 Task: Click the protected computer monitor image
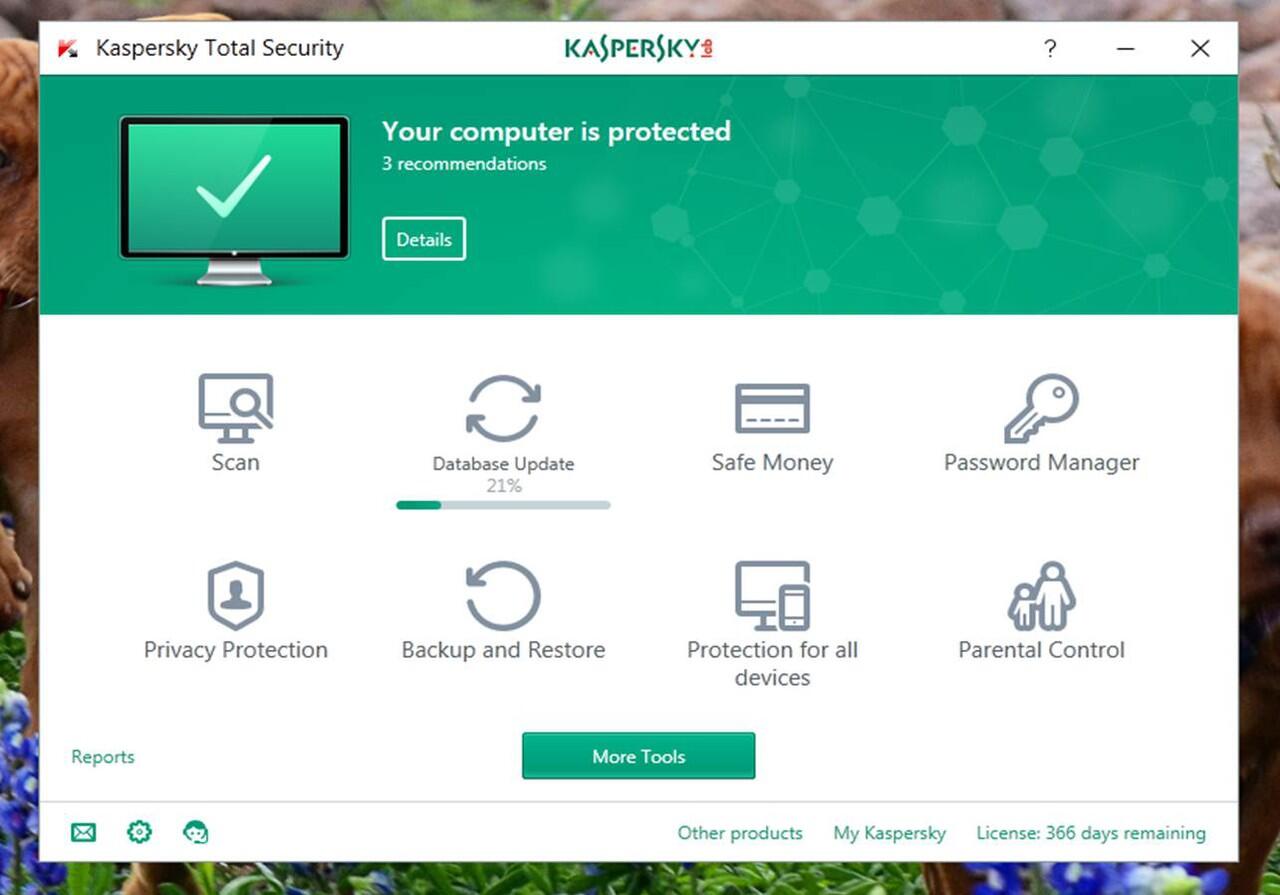tap(235, 200)
